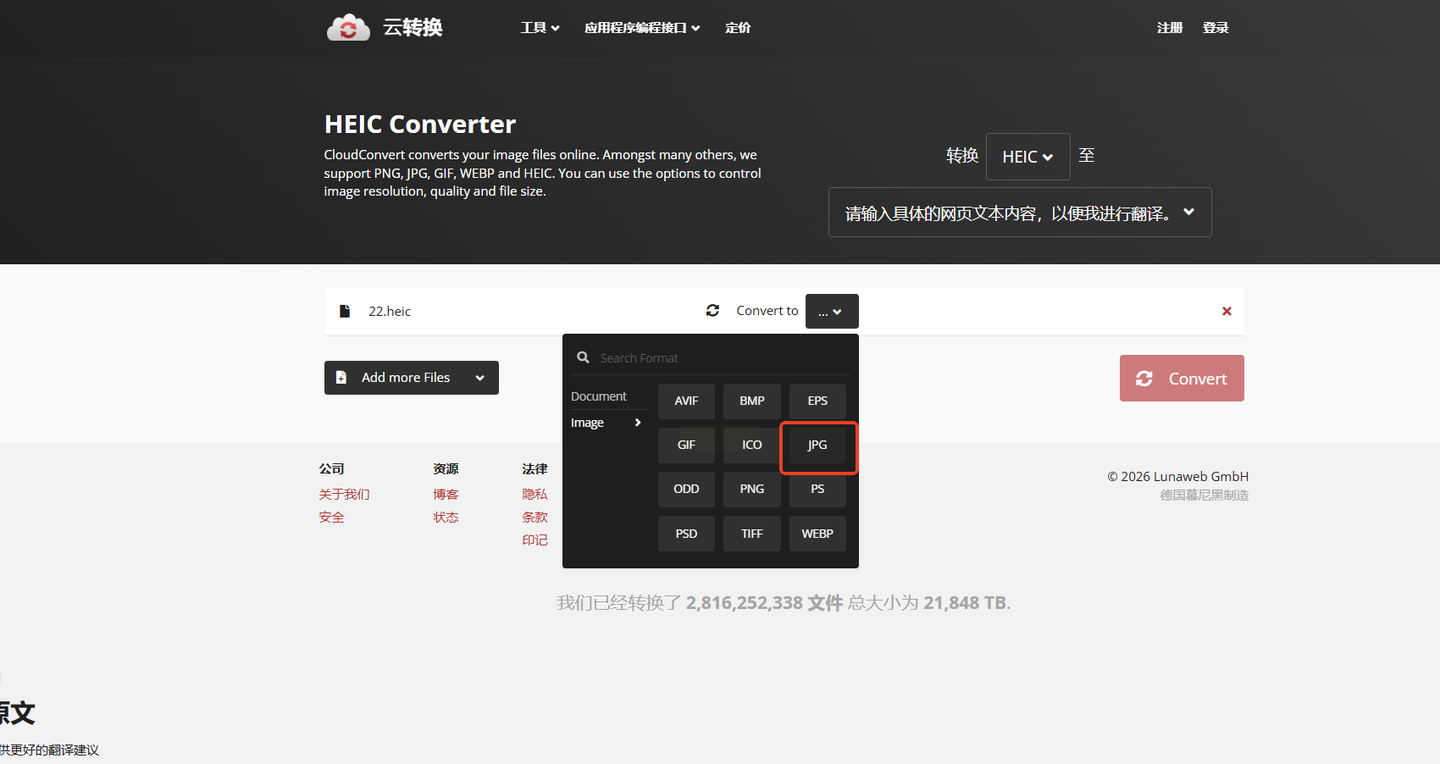Open the 条款 footer link
The image size is (1440, 764).
click(535, 517)
